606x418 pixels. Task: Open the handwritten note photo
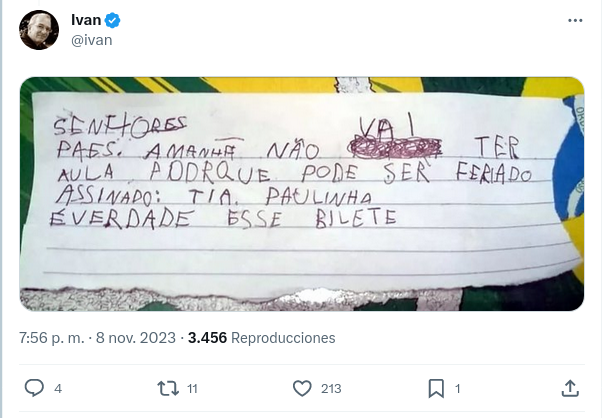(301, 193)
